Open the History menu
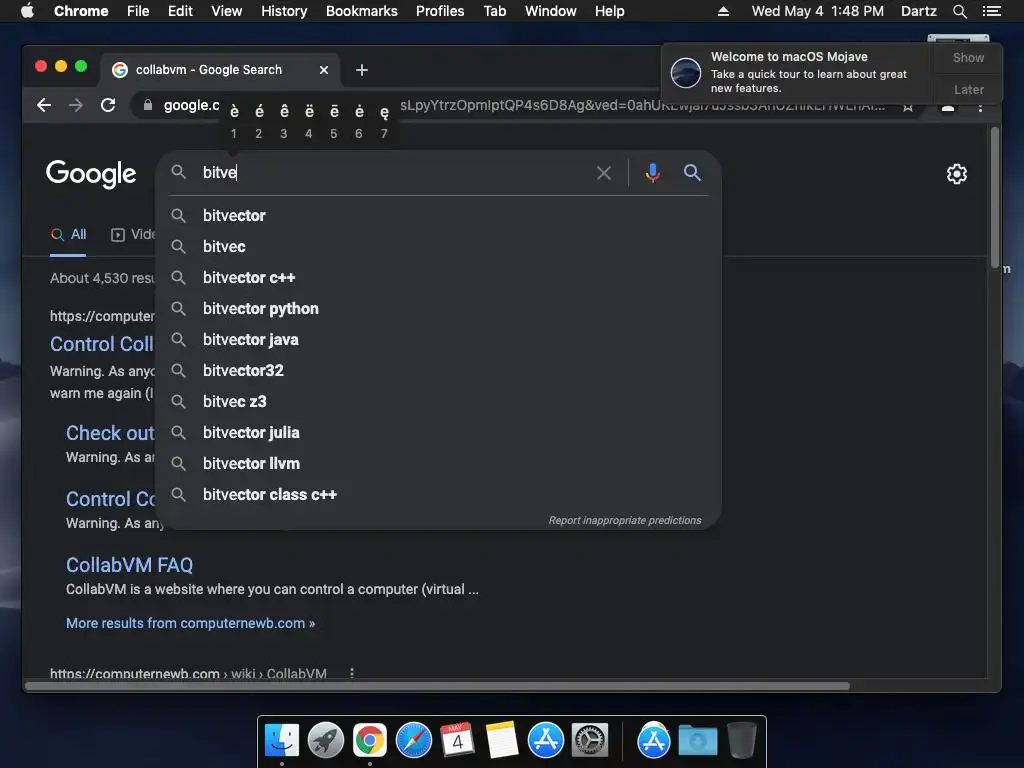This screenshot has height=768, width=1024. [x=284, y=11]
